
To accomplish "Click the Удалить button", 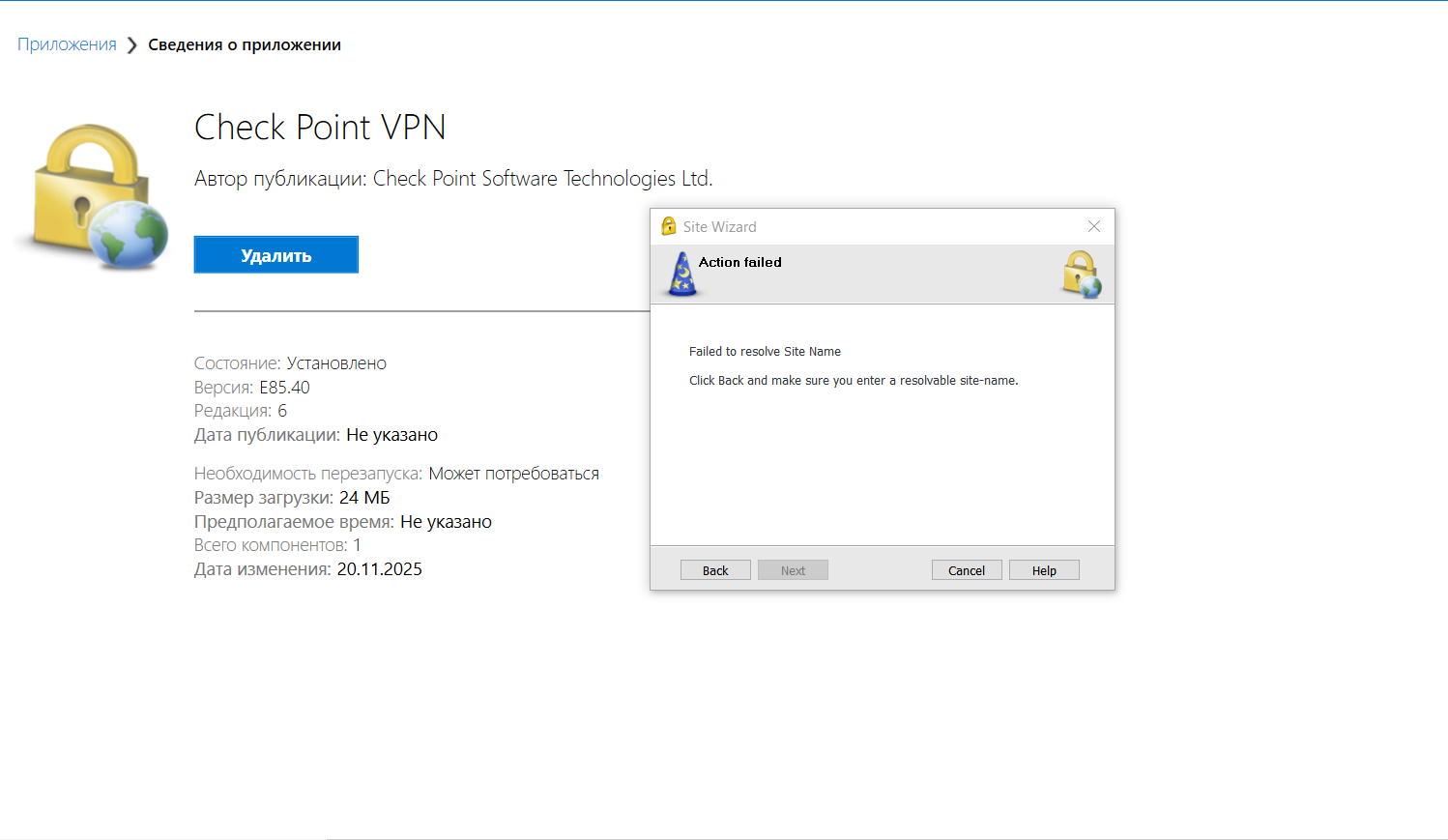I will pyautogui.click(x=276, y=254).
